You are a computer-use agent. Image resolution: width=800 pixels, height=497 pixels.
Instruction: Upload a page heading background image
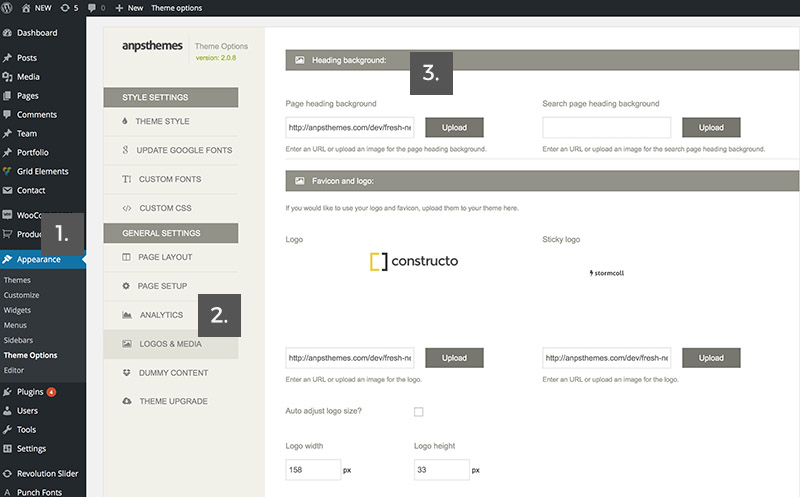454,128
